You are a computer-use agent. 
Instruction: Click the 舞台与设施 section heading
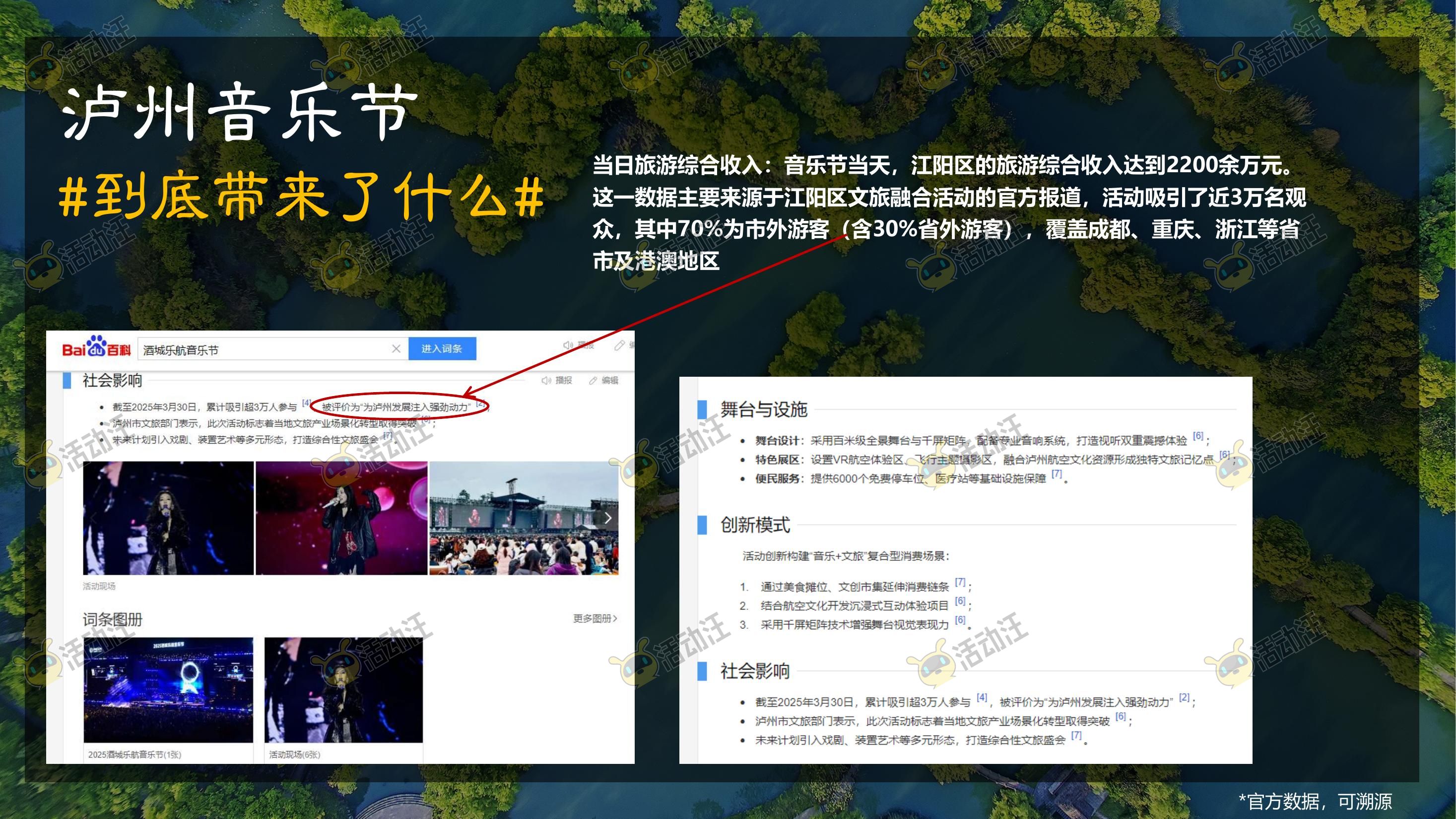(763, 409)
